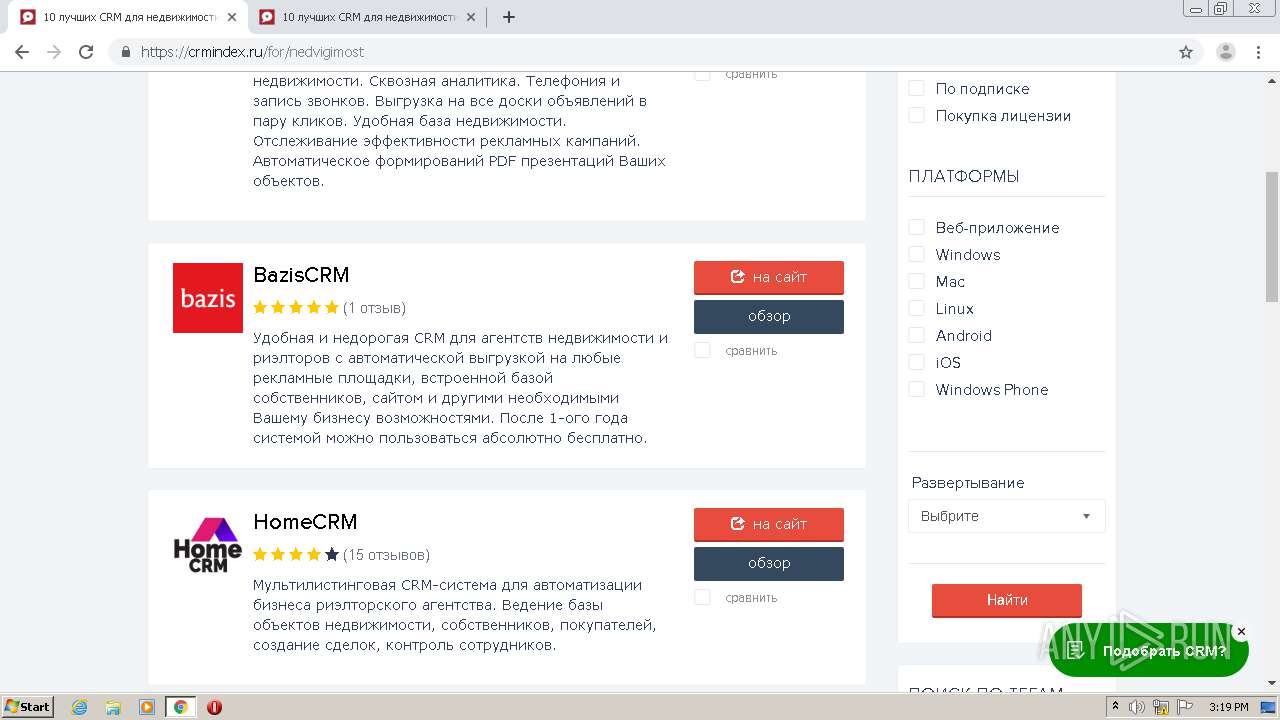Open the Подобрать CRM? floating button

pos(1149,651)
